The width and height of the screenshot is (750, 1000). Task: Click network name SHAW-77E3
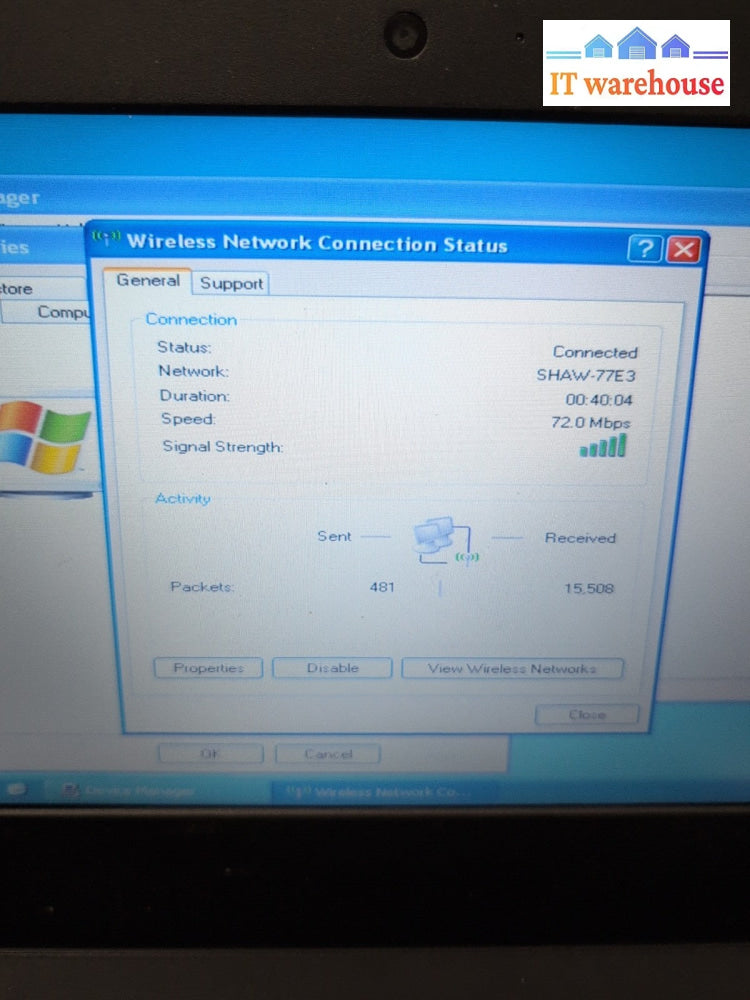coord(585,375)
